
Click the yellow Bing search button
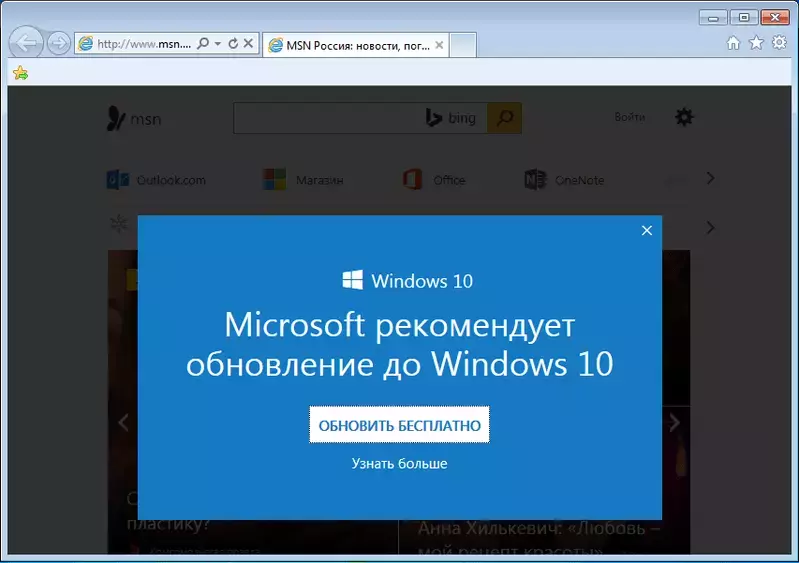coord(504,118)
